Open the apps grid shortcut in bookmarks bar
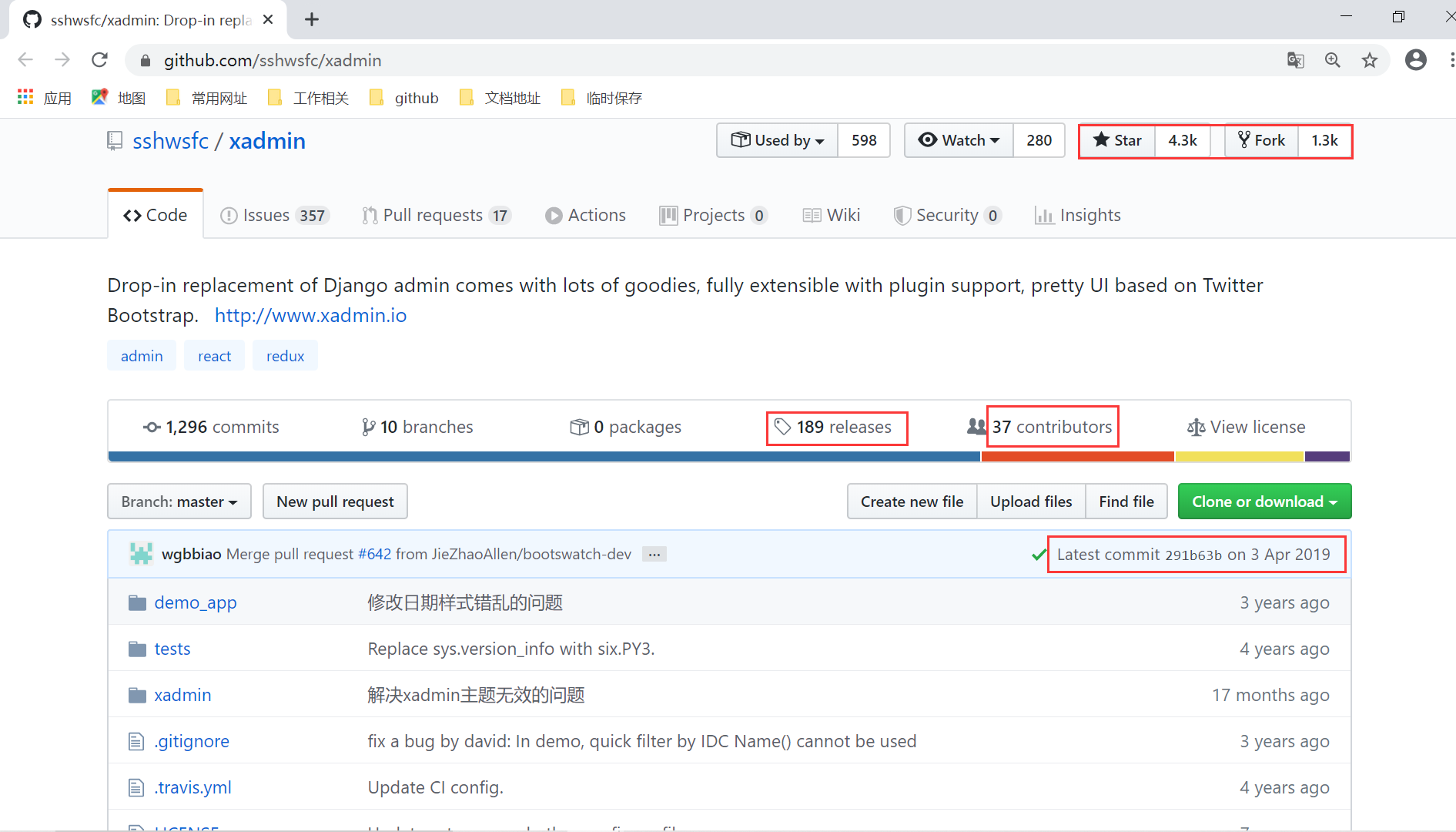1456x832 pixels. point(44,98)
